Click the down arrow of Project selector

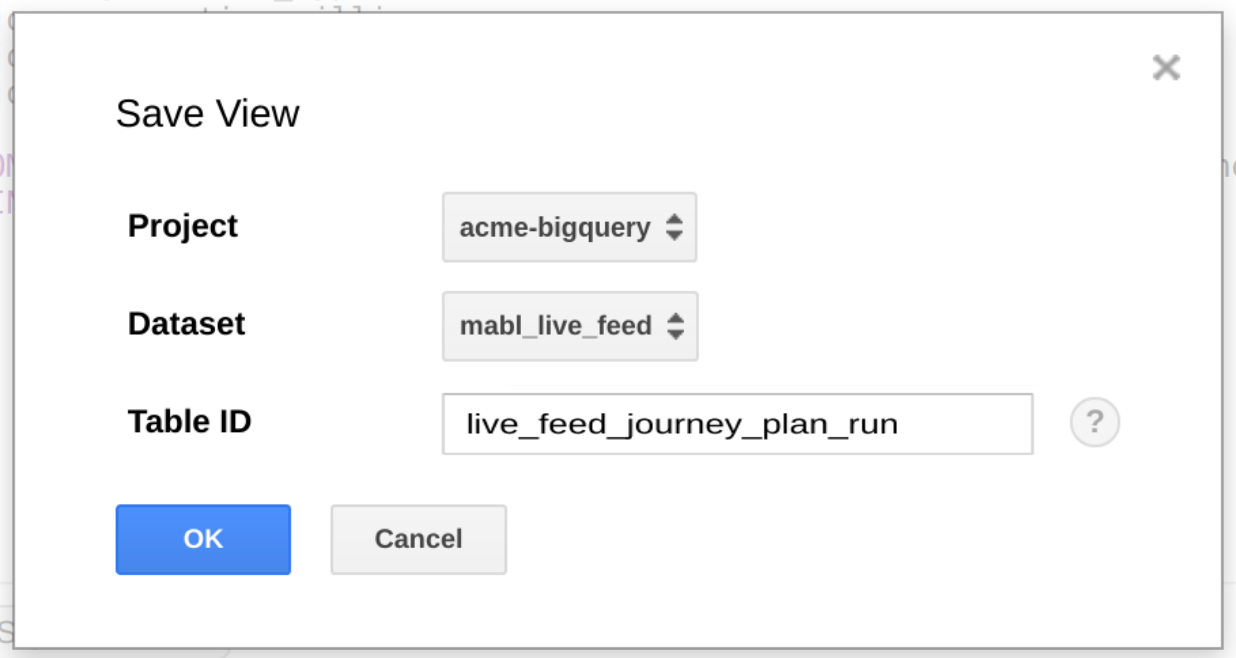(x=675, y=236)
